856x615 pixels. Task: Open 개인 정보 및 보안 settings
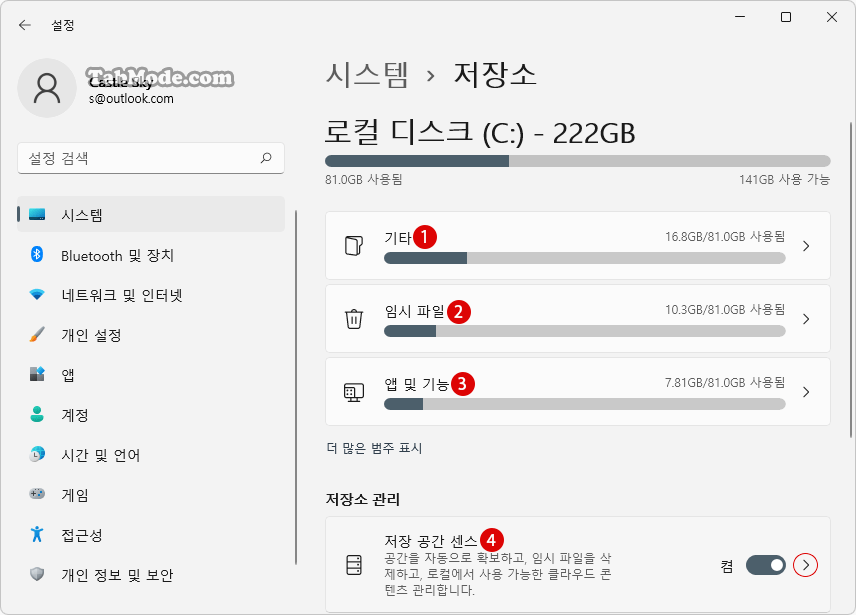click(151, 574)
